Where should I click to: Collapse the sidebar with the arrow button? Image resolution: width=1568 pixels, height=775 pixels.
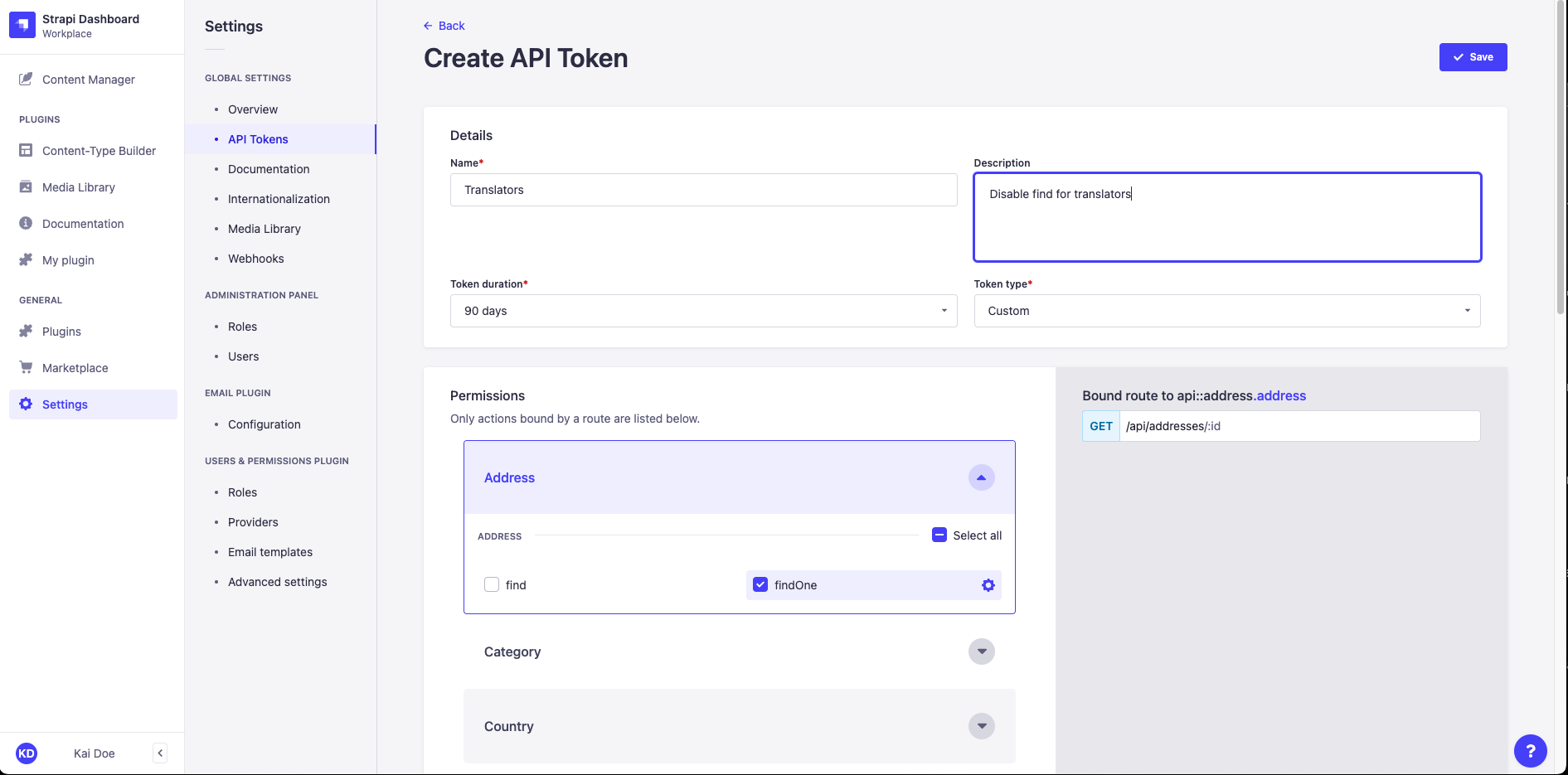click(x=159, y=753)
